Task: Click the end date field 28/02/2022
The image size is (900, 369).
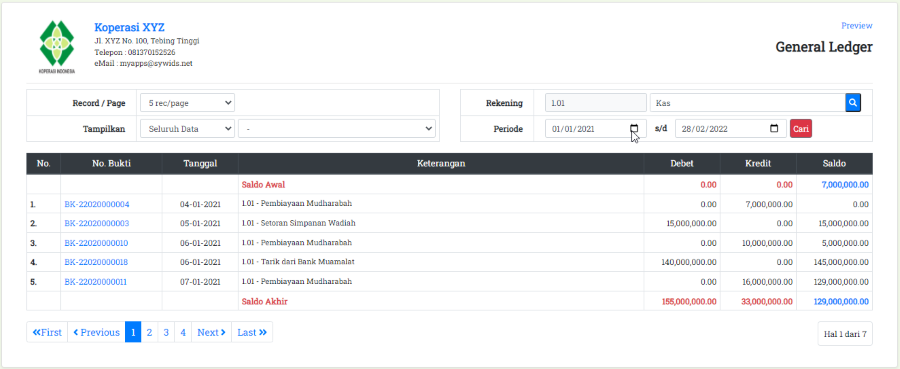Action: pyautogui.click(x=731, y=129)
